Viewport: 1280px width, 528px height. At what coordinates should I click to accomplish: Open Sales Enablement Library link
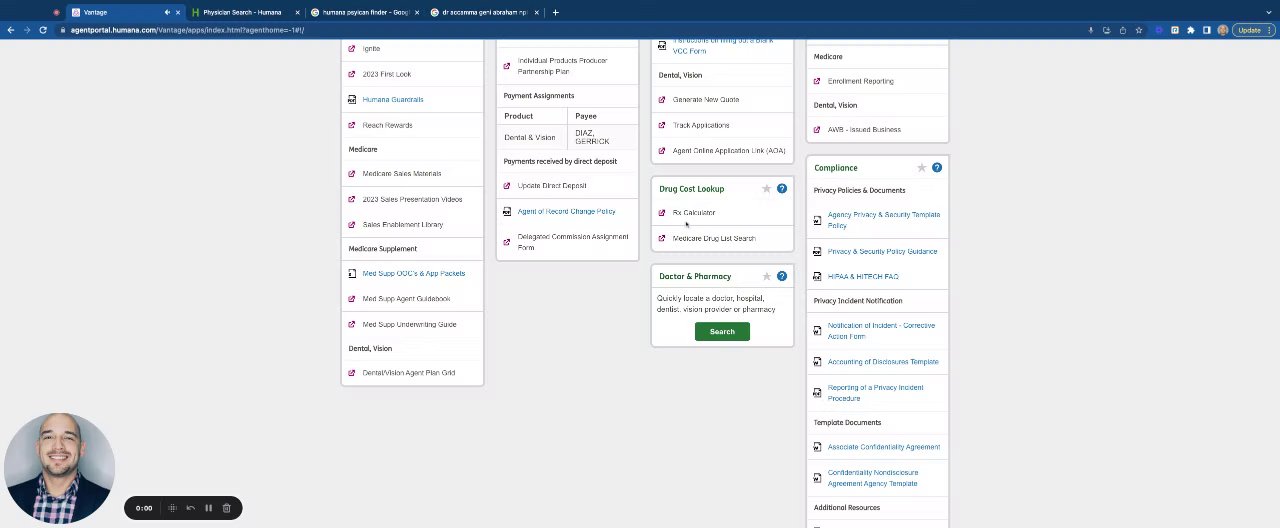[402, 225]
